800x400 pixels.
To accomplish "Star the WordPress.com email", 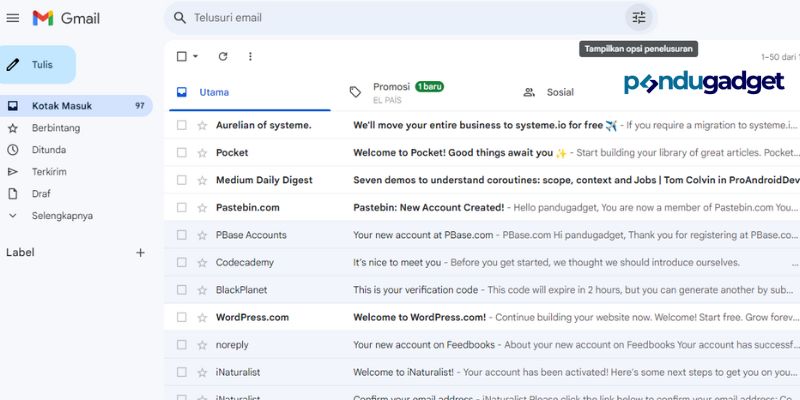I will coord(203,318).
